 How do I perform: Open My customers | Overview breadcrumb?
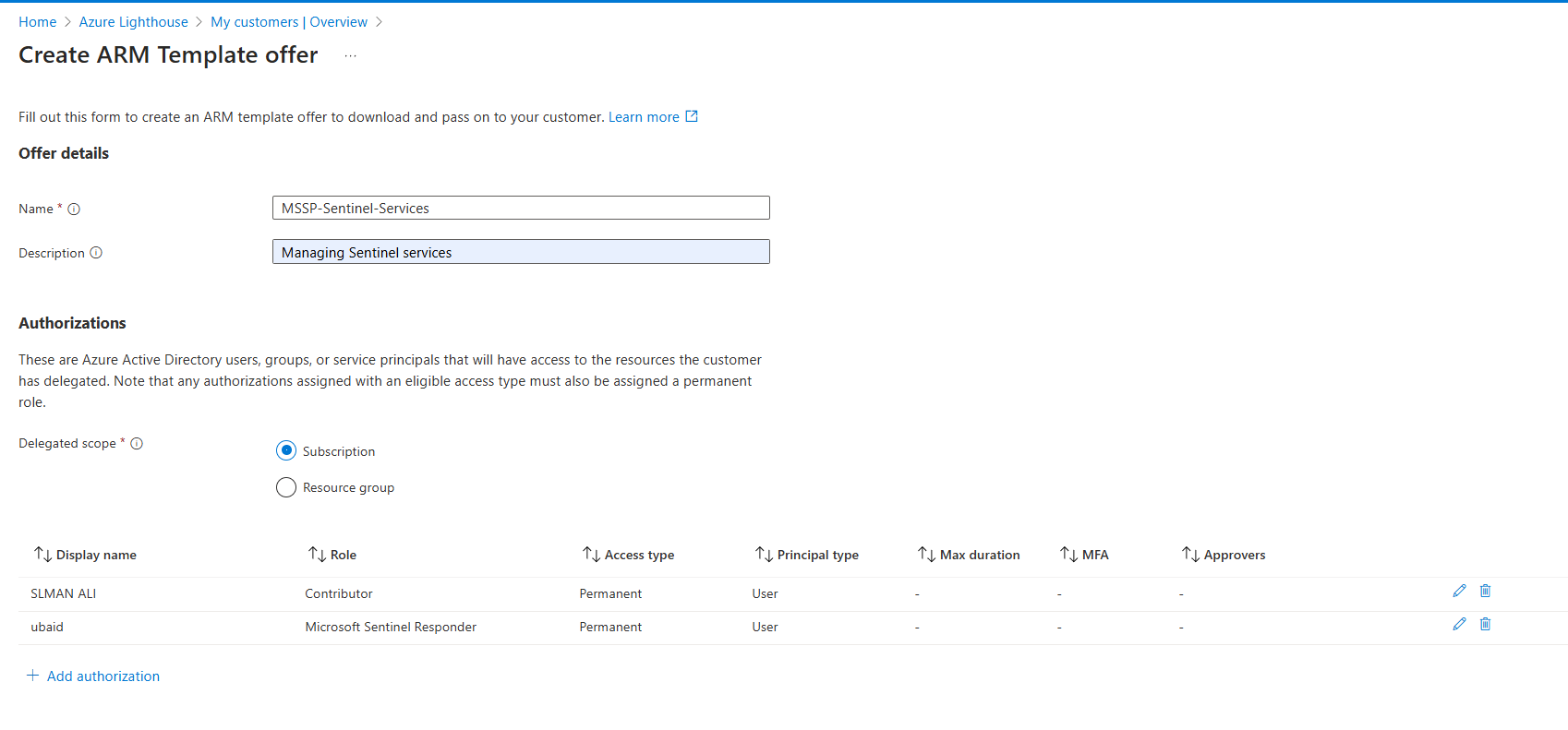(288, 22)
